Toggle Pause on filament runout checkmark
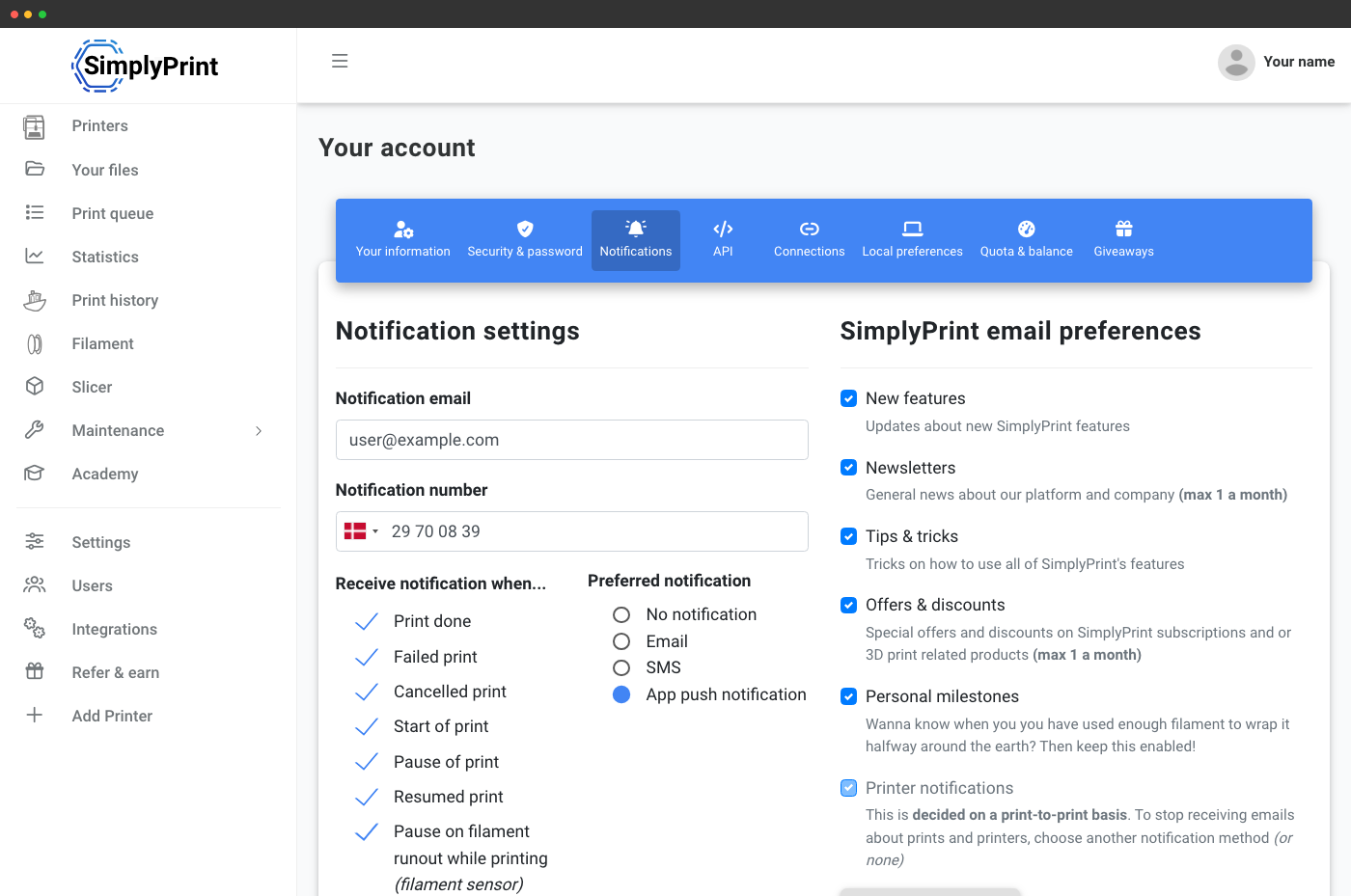This screenshot has height=896, width=1351. [367, 832]
